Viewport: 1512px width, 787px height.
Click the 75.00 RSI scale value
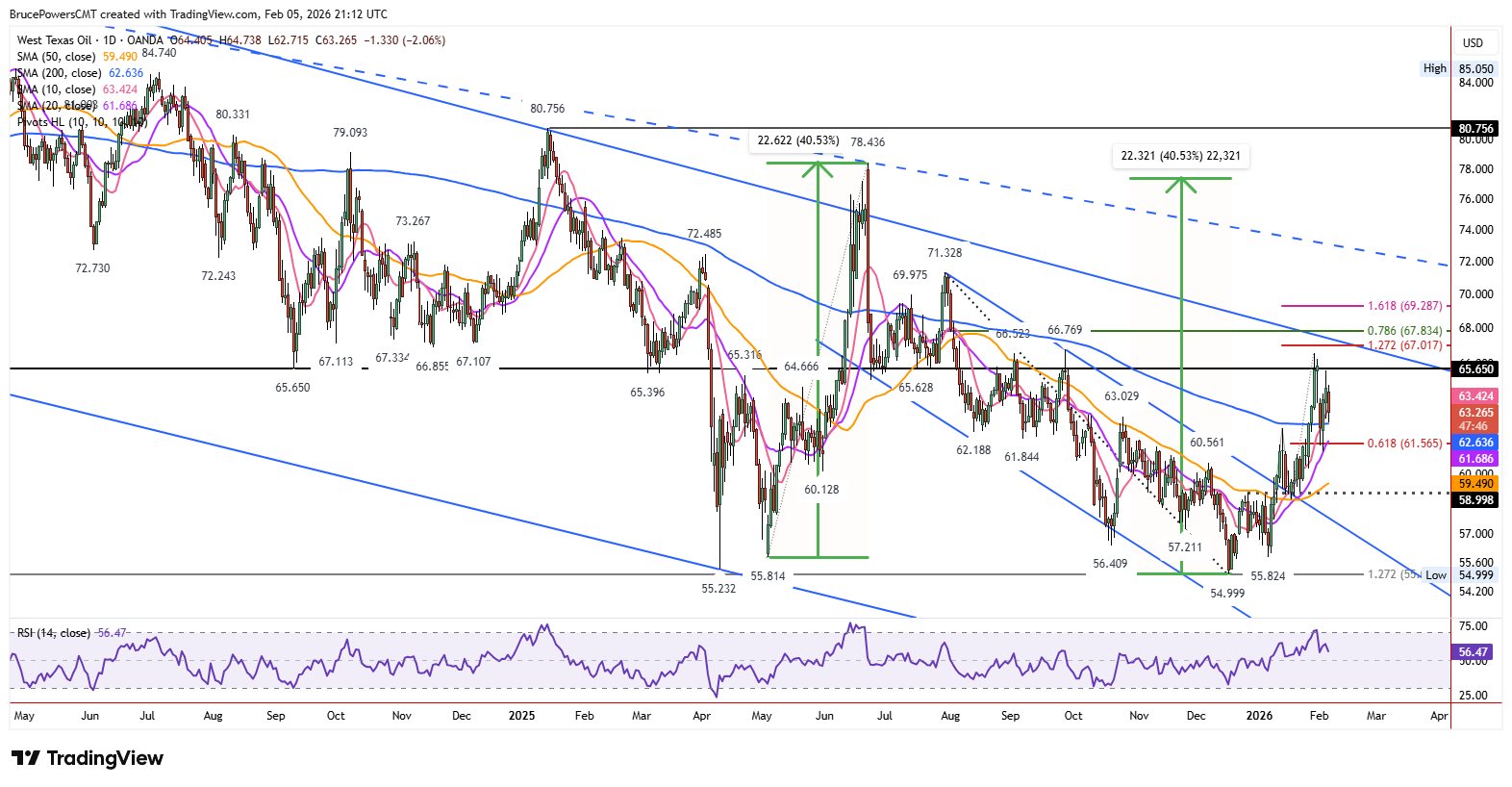coord(1473,626)
